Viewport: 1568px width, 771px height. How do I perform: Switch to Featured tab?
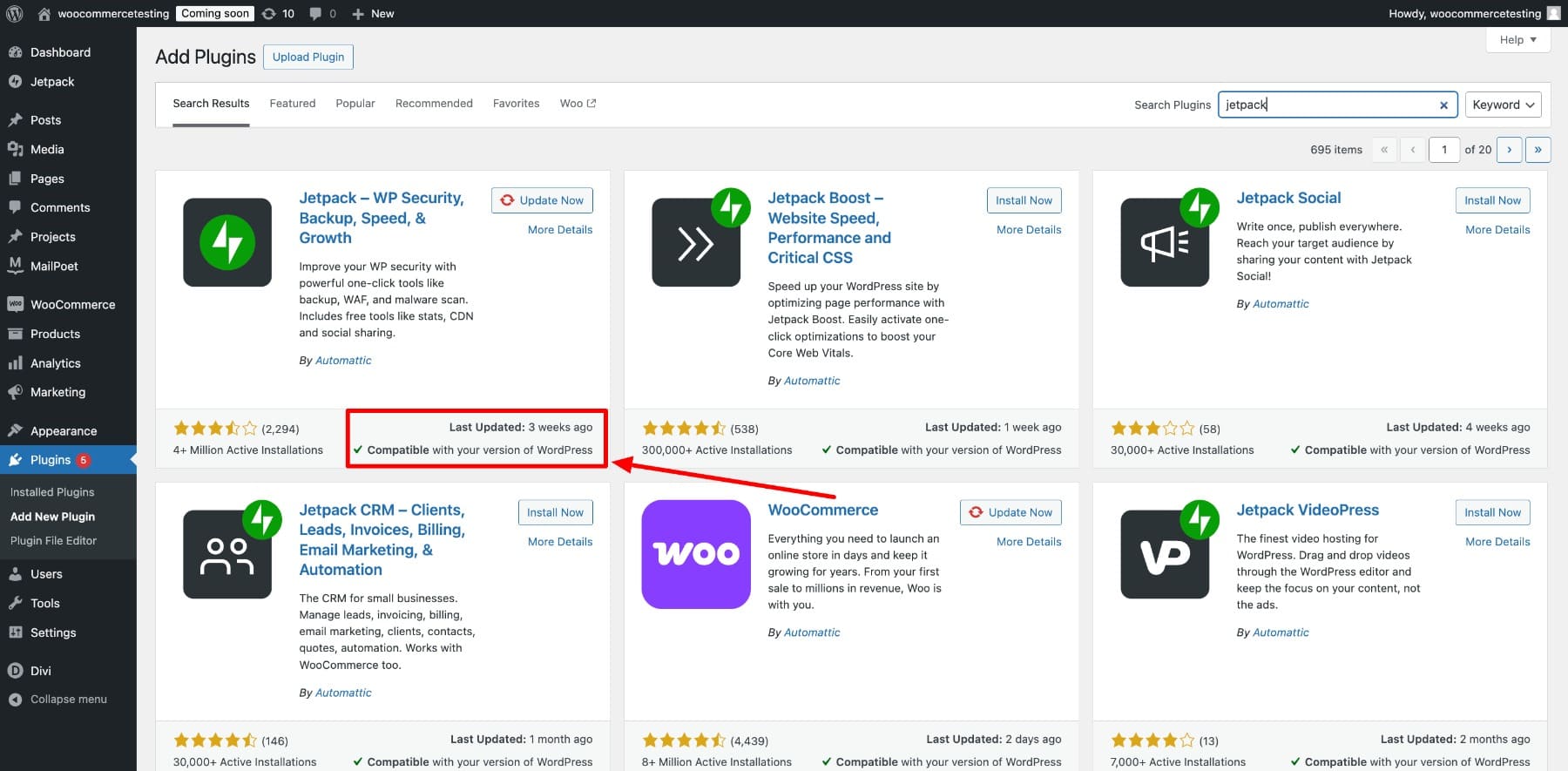293,104
